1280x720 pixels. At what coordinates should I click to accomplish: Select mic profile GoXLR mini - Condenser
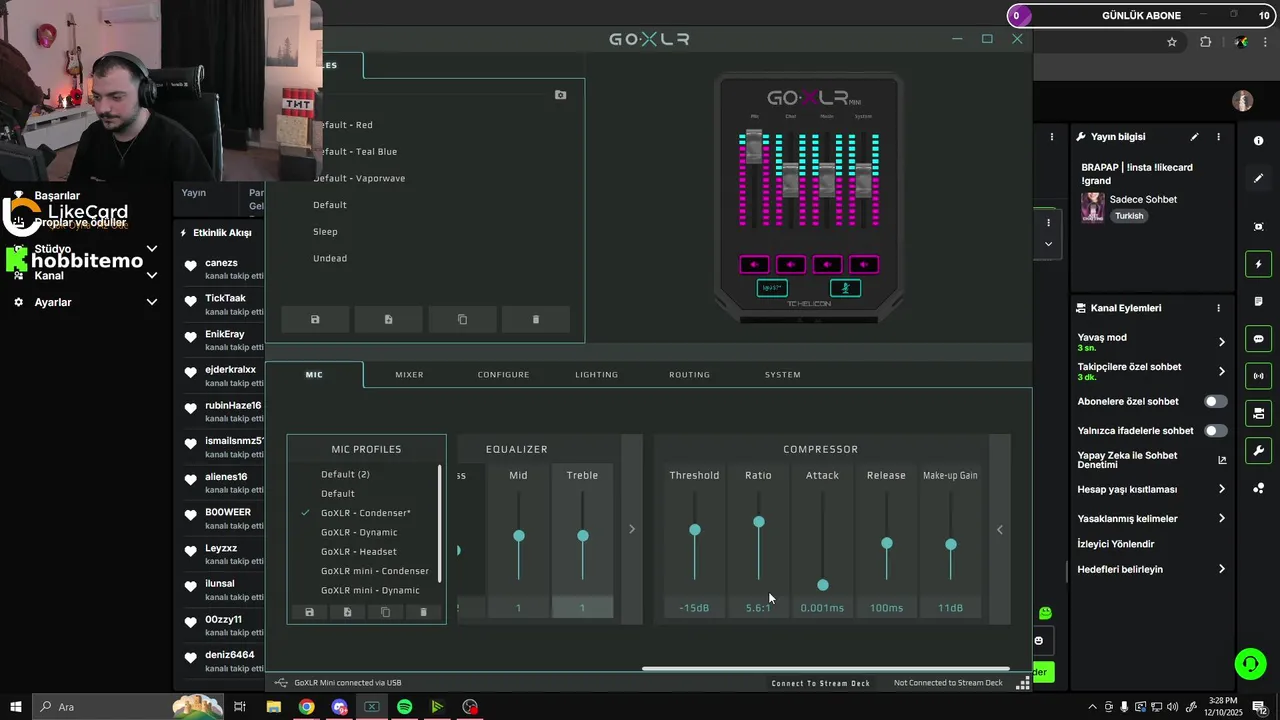point(375,571)
